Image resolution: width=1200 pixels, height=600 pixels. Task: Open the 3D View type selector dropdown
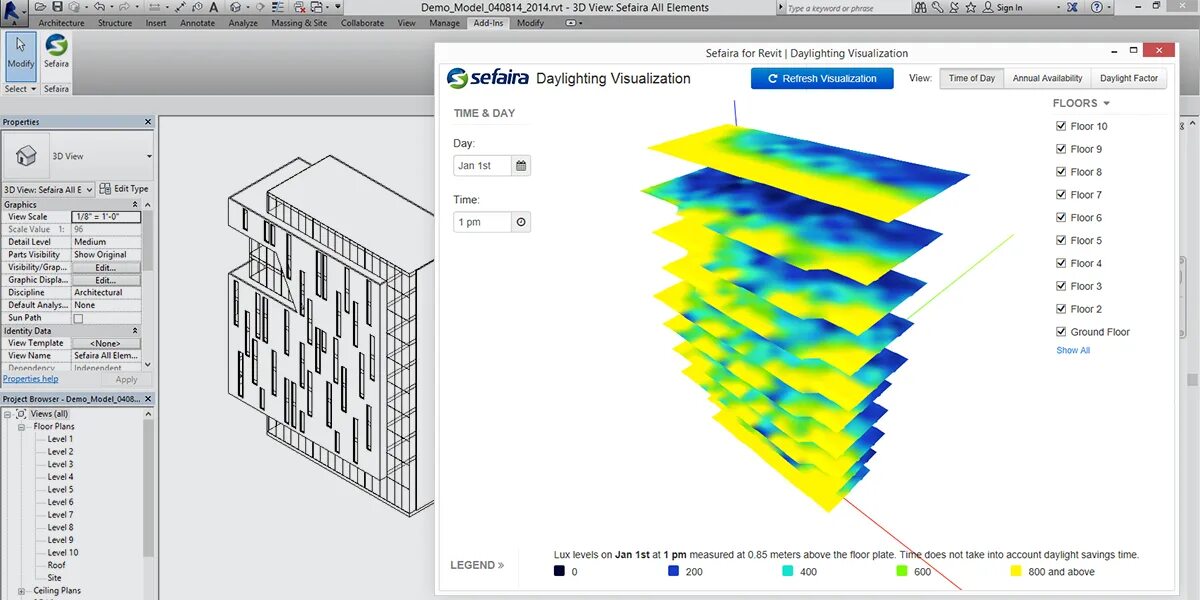pos(149,157)
